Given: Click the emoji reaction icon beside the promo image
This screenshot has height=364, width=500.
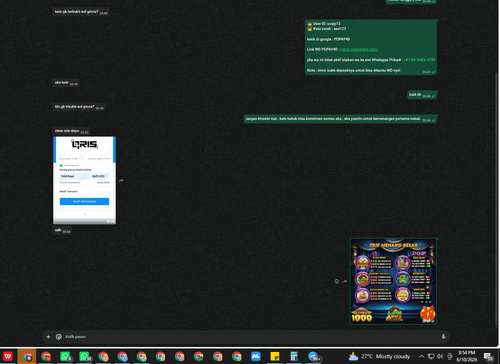Looking at the screenshot, I should (x=337, y=281).
